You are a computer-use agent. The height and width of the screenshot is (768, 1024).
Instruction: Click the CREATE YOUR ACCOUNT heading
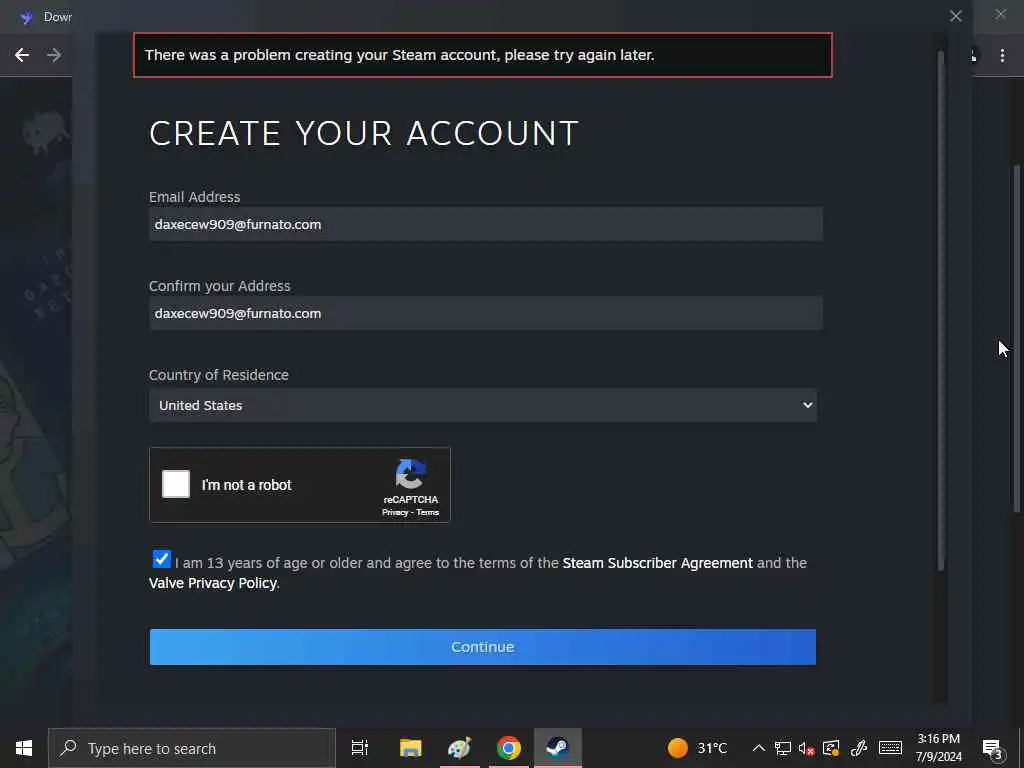click(364, 133)
